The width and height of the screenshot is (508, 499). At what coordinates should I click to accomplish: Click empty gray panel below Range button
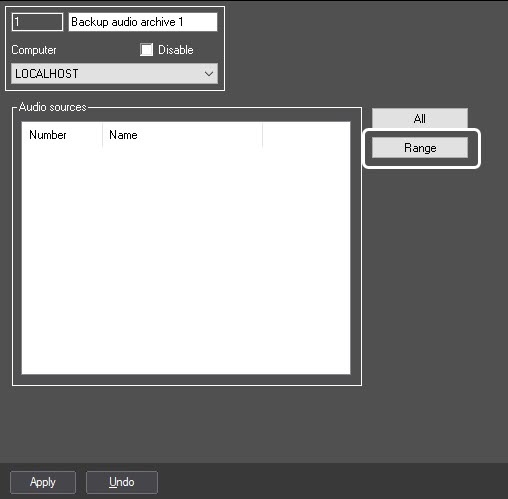(x=433, y=283)
